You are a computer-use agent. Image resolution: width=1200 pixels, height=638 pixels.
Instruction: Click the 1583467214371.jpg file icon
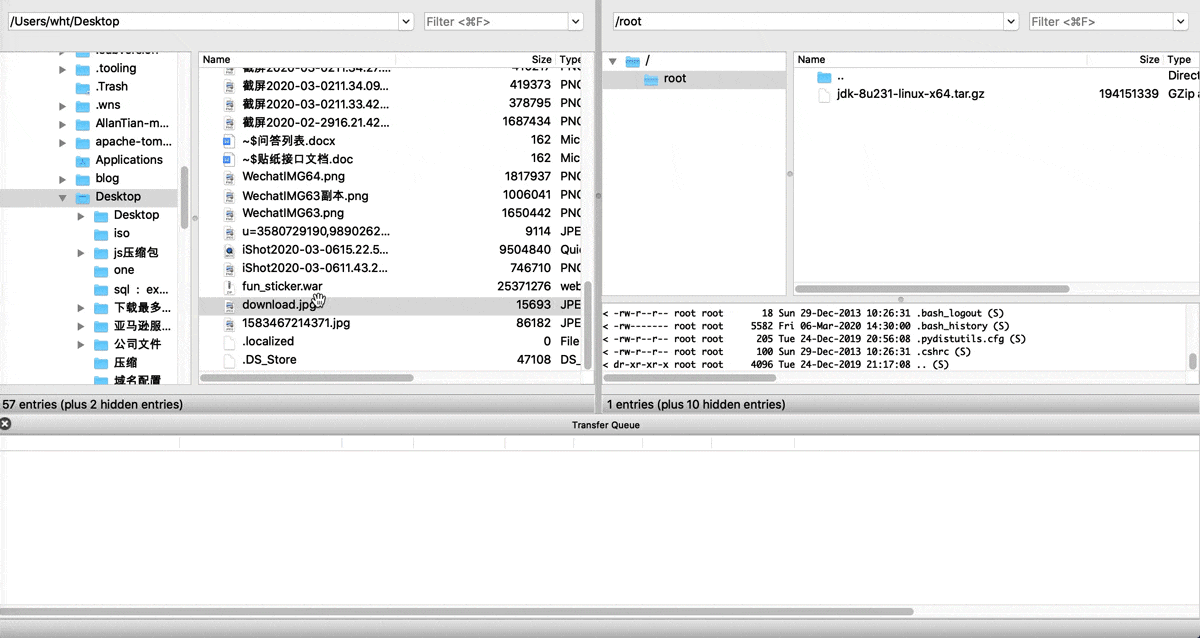point(228,324)
